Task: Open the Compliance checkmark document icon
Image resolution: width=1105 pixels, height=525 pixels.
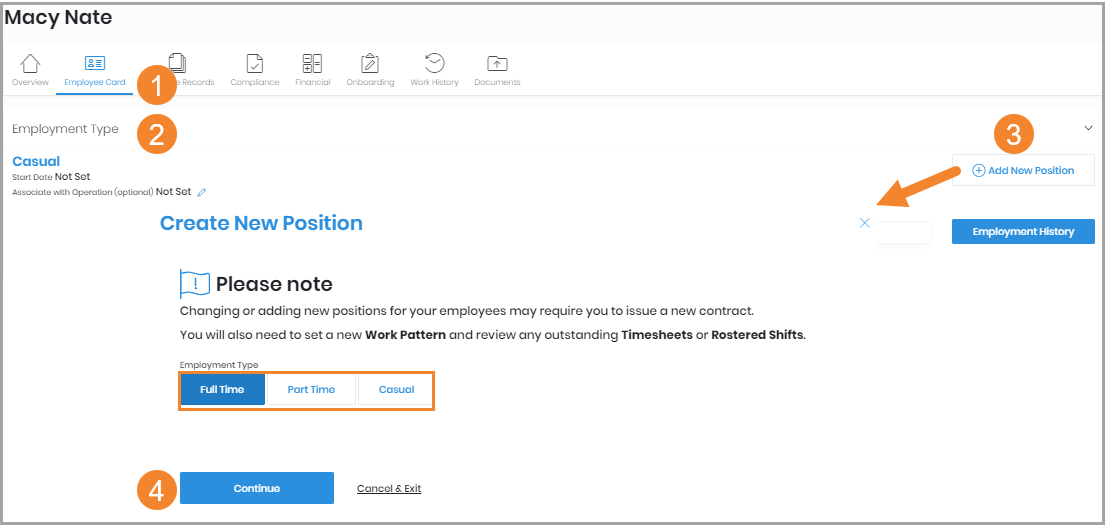Action: [255, 64]
